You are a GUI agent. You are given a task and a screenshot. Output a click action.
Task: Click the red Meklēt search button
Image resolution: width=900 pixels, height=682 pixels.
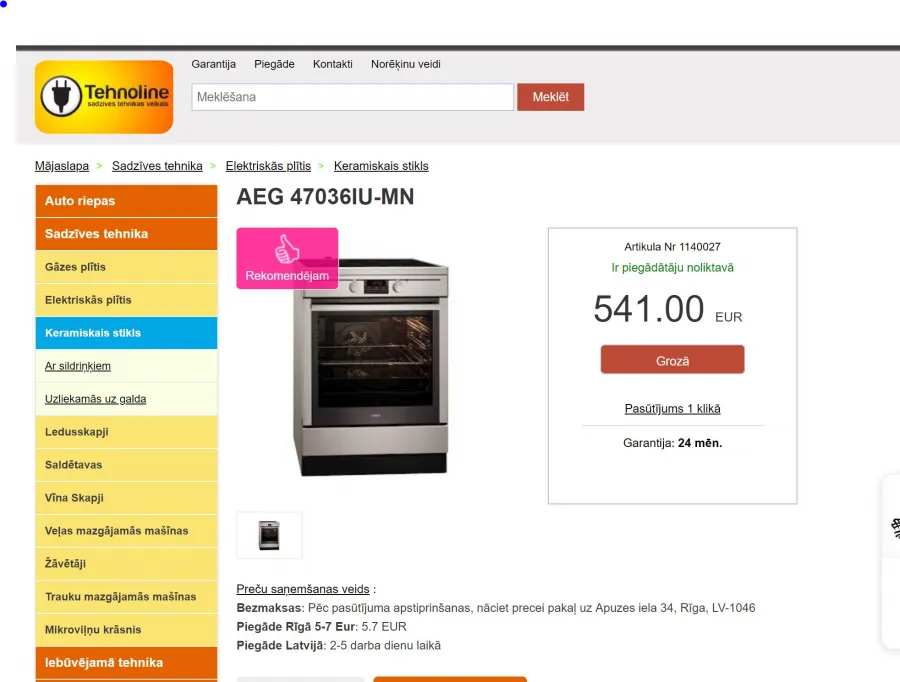[x=550, y=97]
